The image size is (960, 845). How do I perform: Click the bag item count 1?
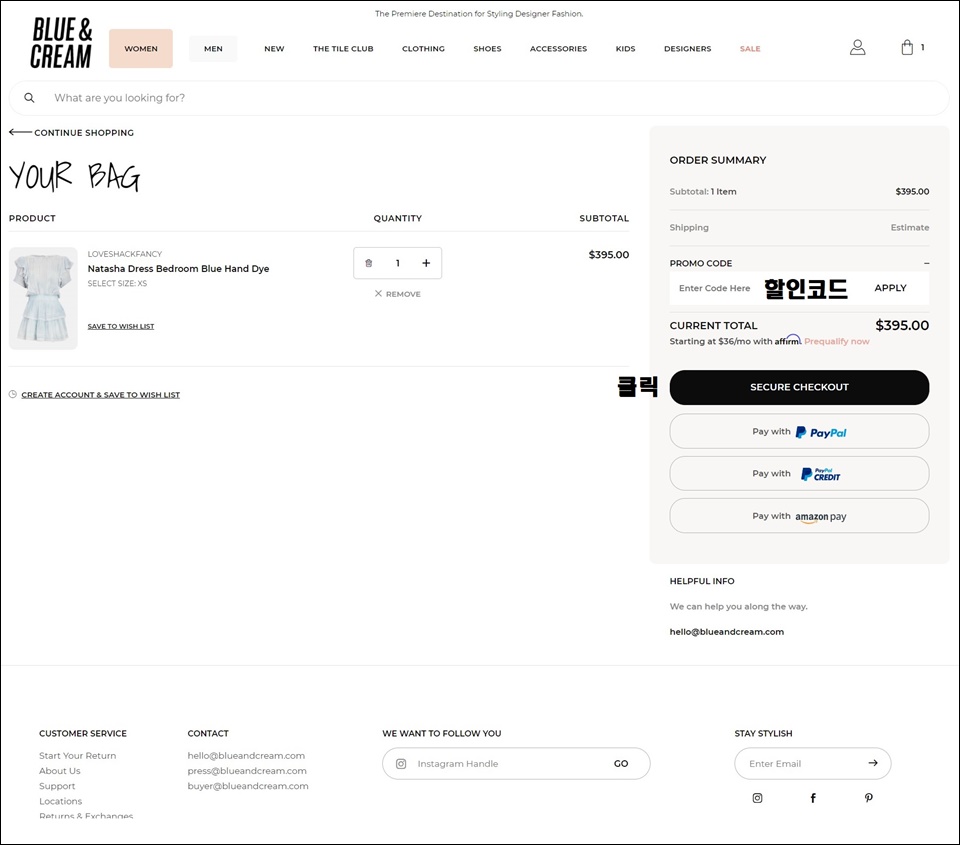tap(922, 47)
